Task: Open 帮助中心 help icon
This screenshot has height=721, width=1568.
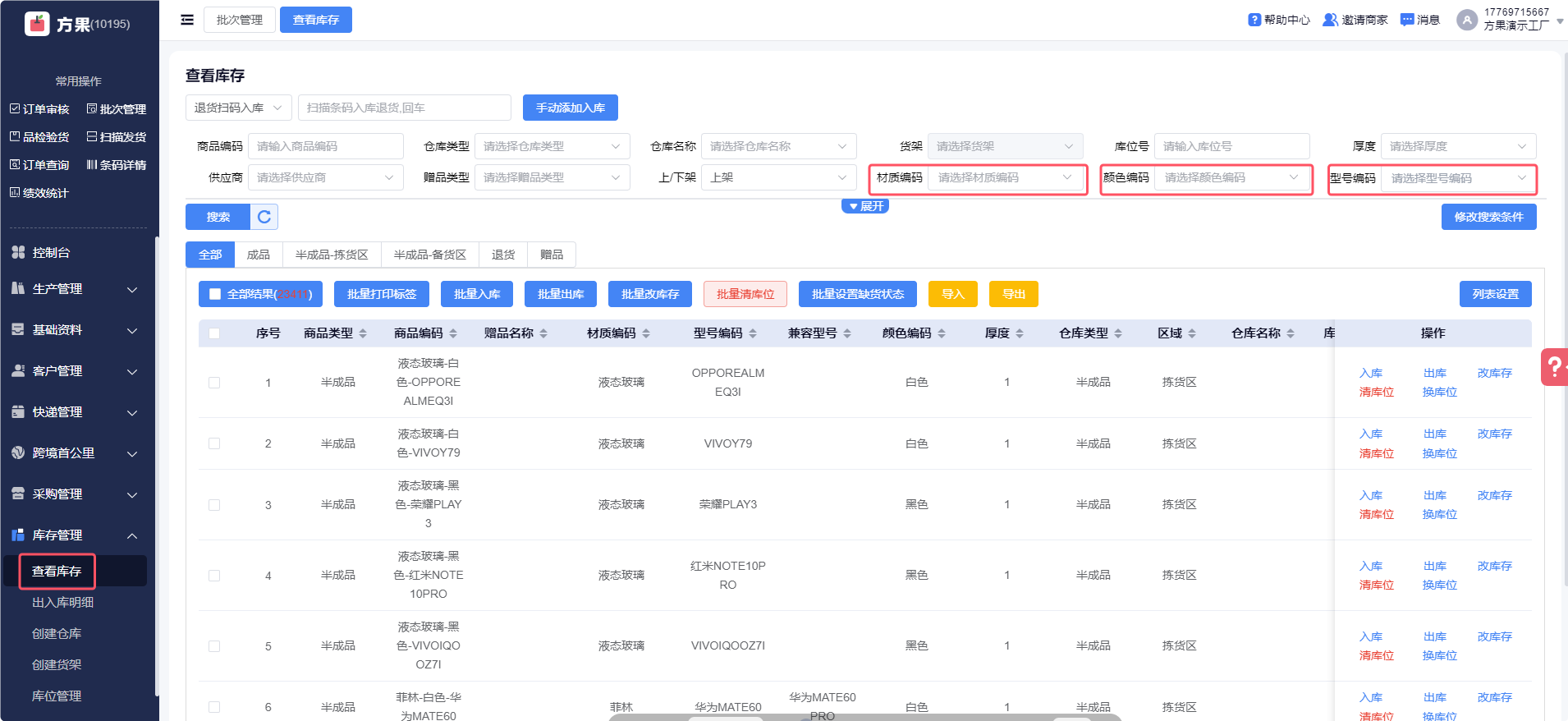Action: pos(1254,20)
